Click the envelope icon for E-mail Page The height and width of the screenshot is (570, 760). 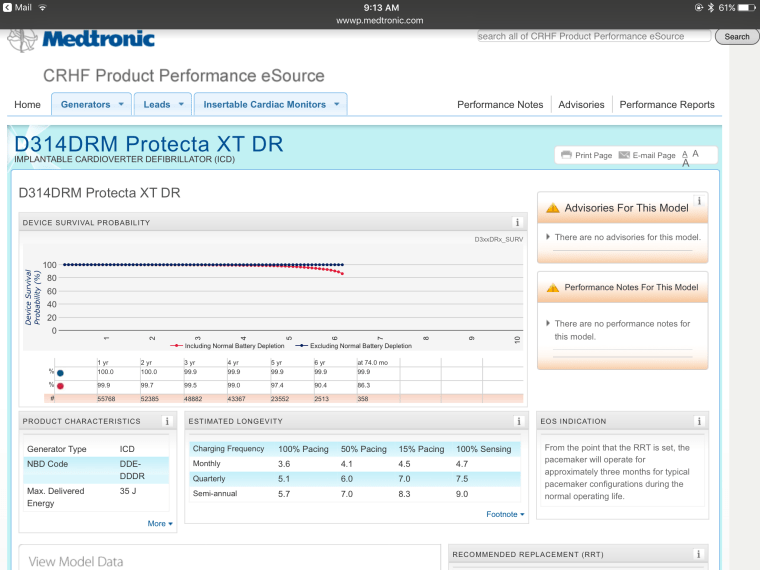click(x=624, y=155)
